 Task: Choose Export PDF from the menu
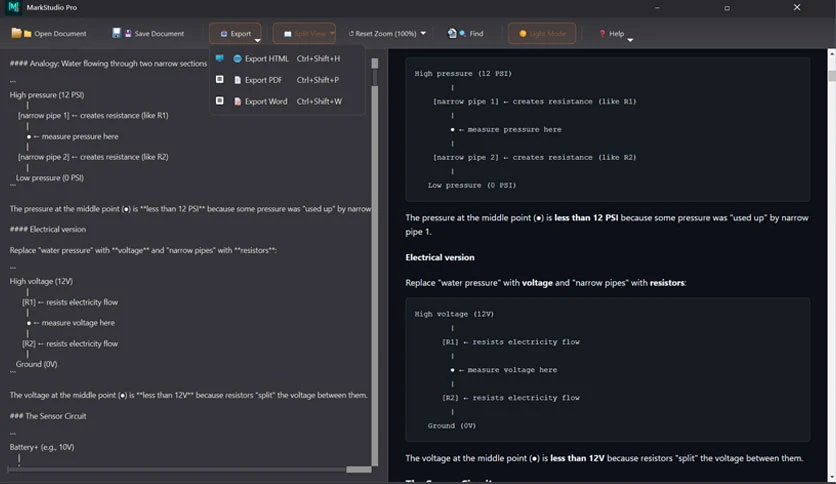pos(287,80)
